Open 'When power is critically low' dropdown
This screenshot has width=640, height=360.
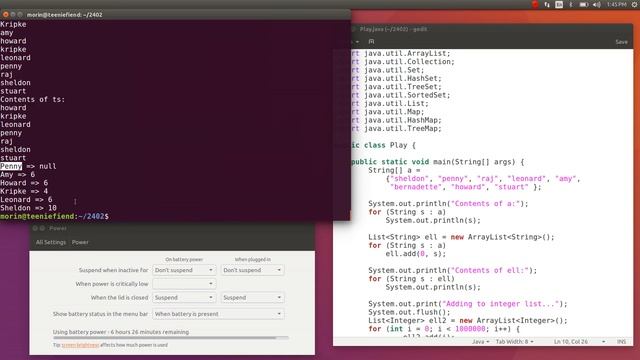point(184,284)
